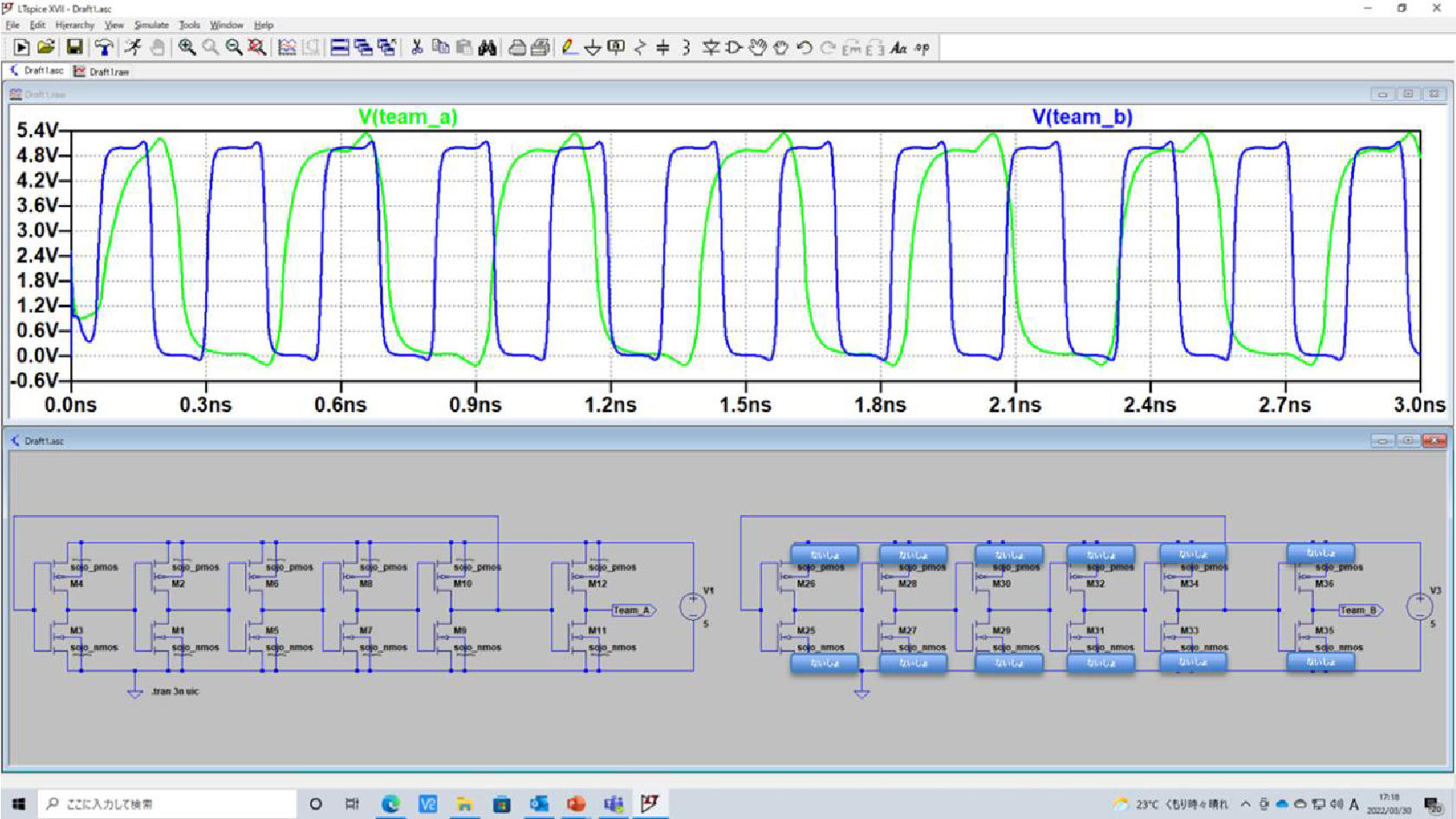Choose the capacitor tool in the toolbar
The height and width of the screenshot is (819, 1456).
pos(662,48)
